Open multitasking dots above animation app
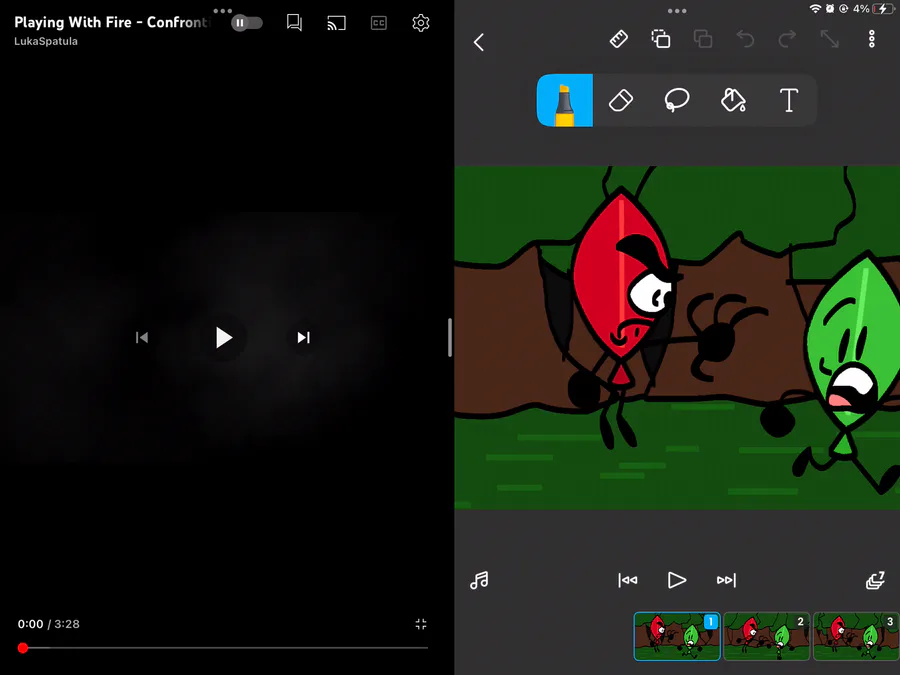This screenshot has height=675, width=900. click(677, 11)
